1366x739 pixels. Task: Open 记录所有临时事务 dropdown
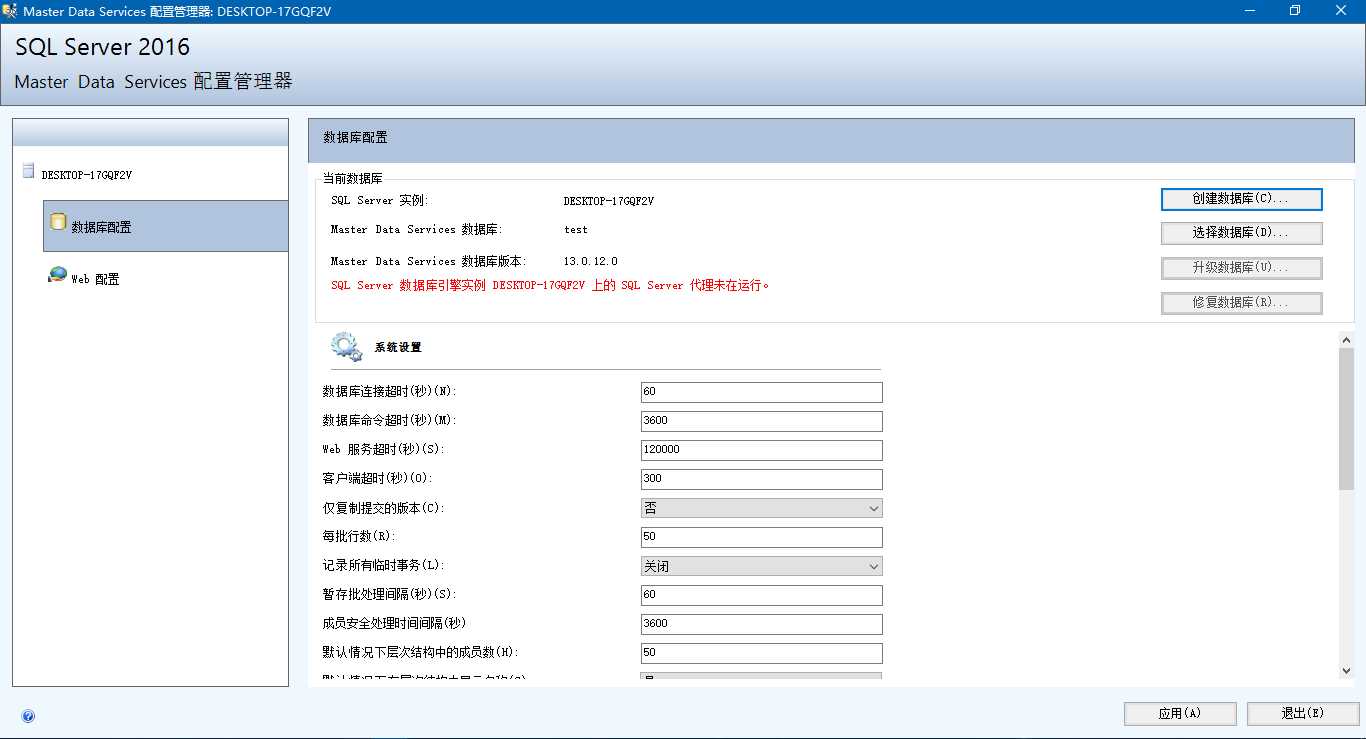coord(761,566)
